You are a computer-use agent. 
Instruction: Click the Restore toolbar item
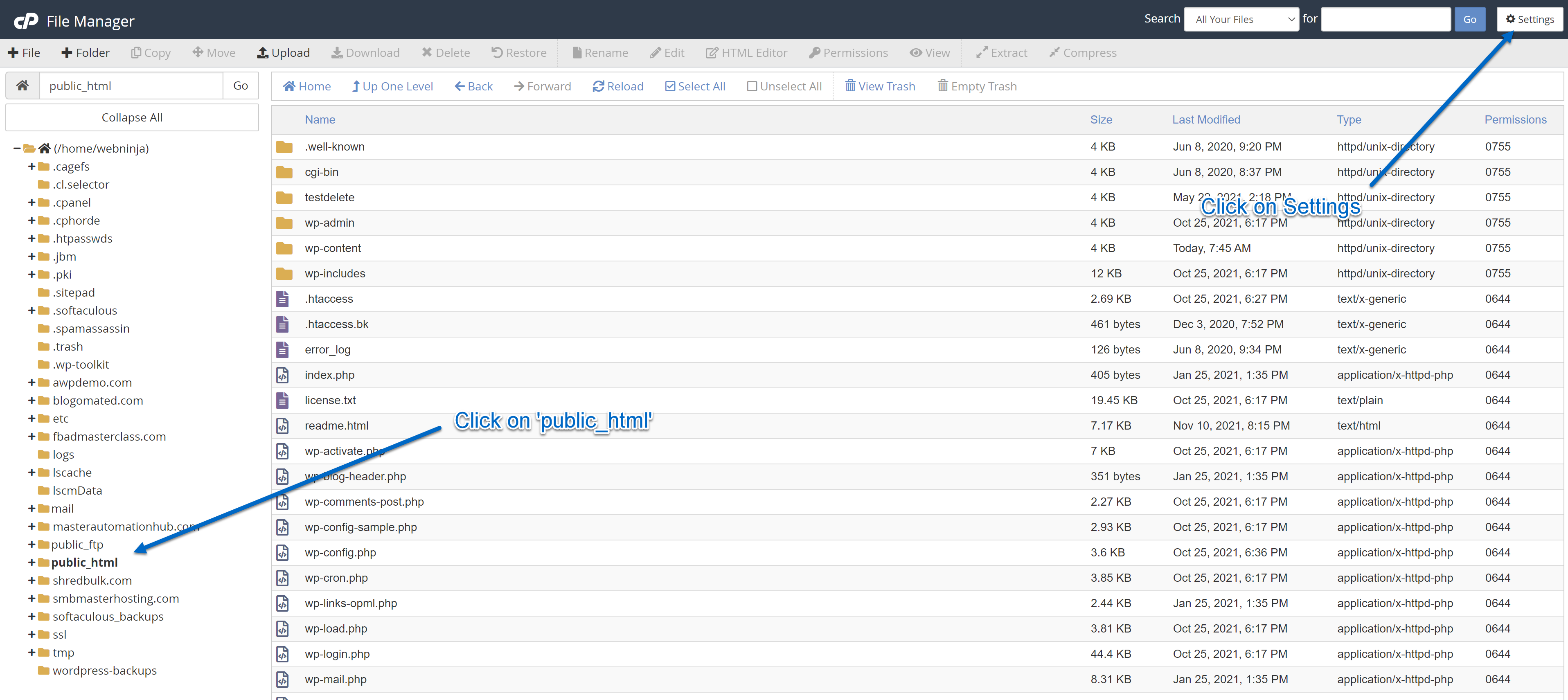click(519, 53)
